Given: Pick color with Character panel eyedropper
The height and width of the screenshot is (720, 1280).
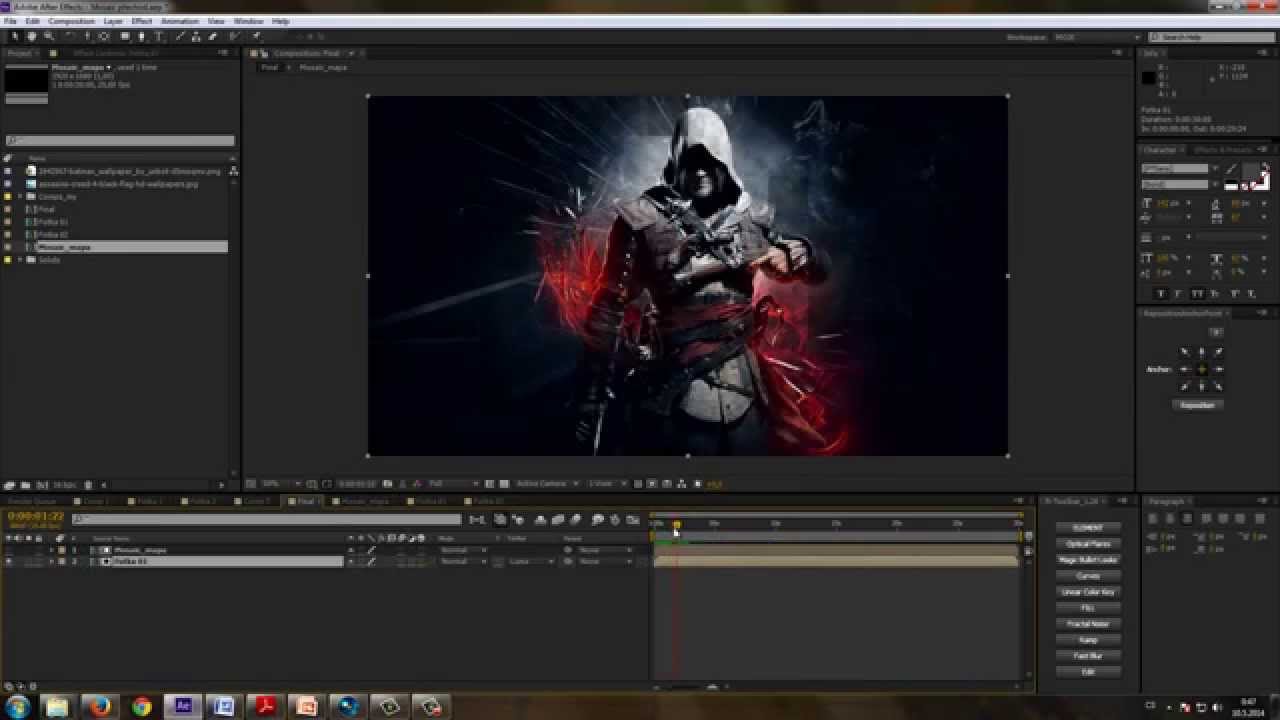Looking at the screenshot, I should [1232, 169].
